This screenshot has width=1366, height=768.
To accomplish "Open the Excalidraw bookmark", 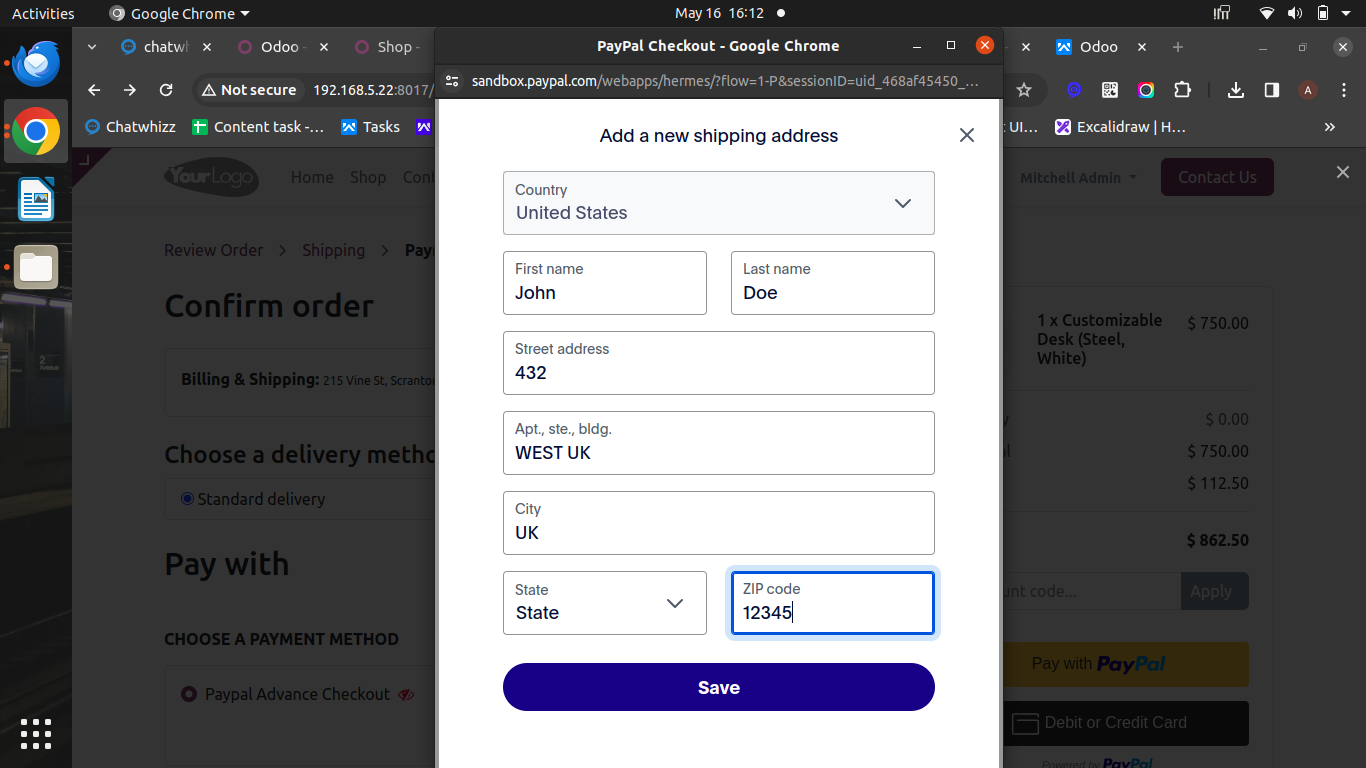I will (x=1120, y=127).
